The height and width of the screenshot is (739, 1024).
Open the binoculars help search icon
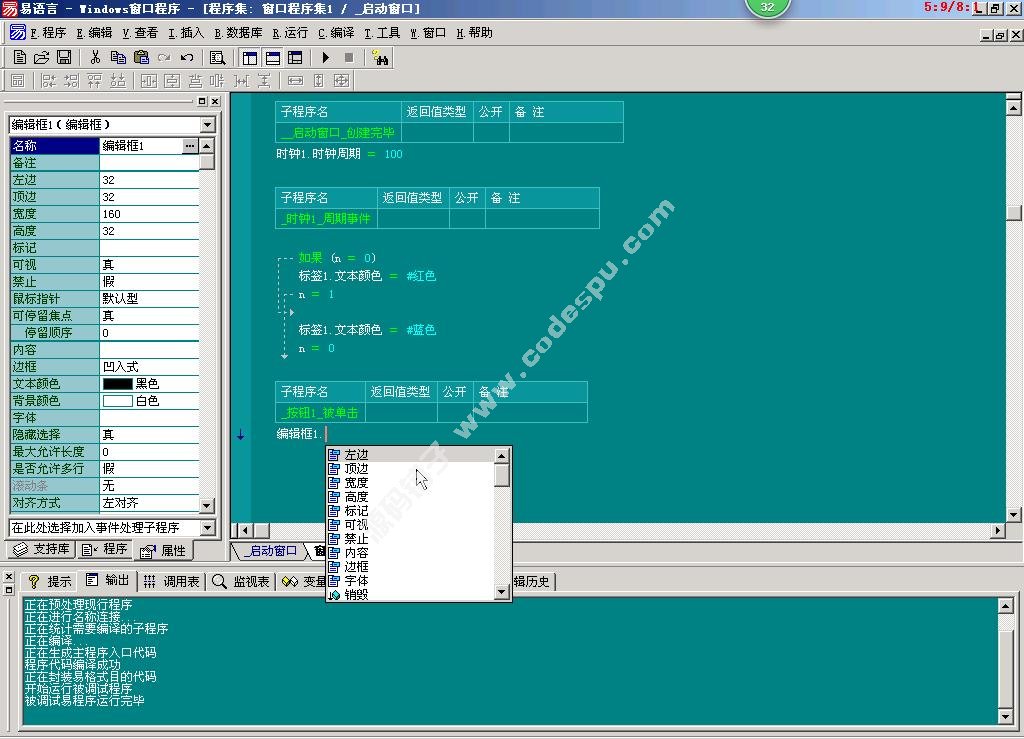coord(380,58)
